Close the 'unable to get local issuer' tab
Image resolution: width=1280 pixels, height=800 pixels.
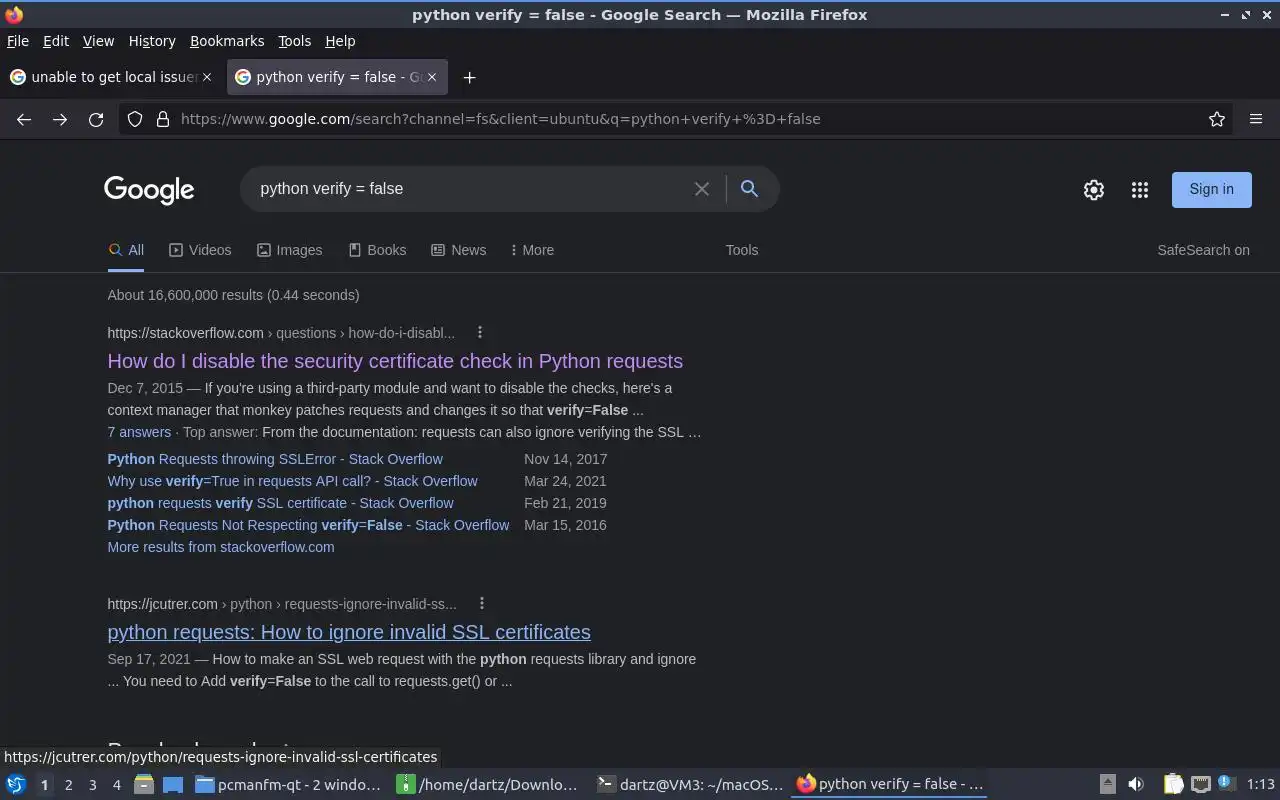207,77
